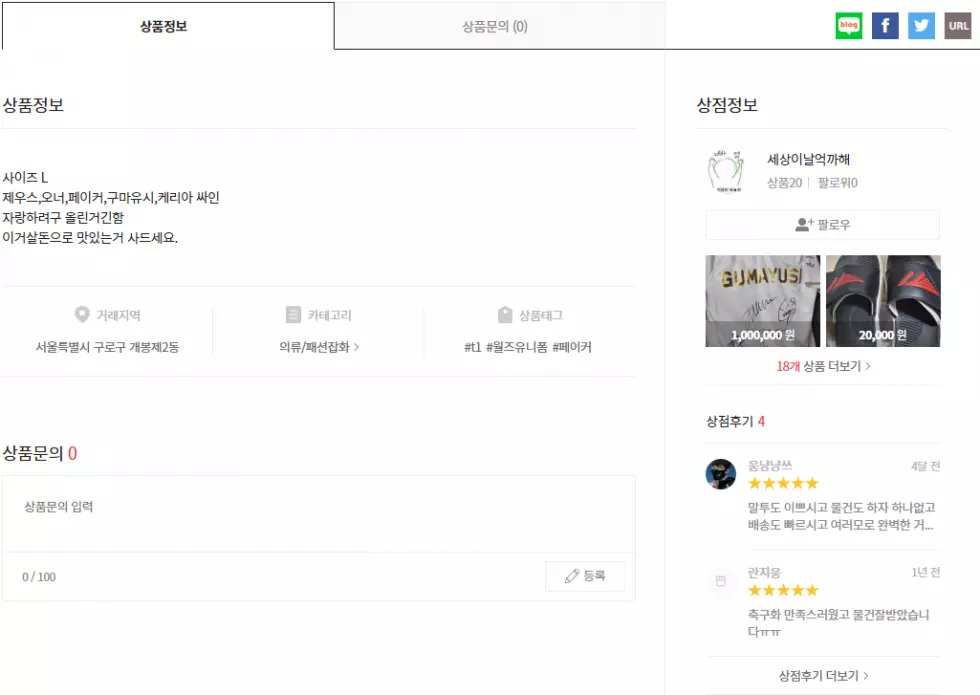980x695 pixels.
Task: Click 서울특별시 구로구 개봉제2동 location text
Action: tap(107, 347)
